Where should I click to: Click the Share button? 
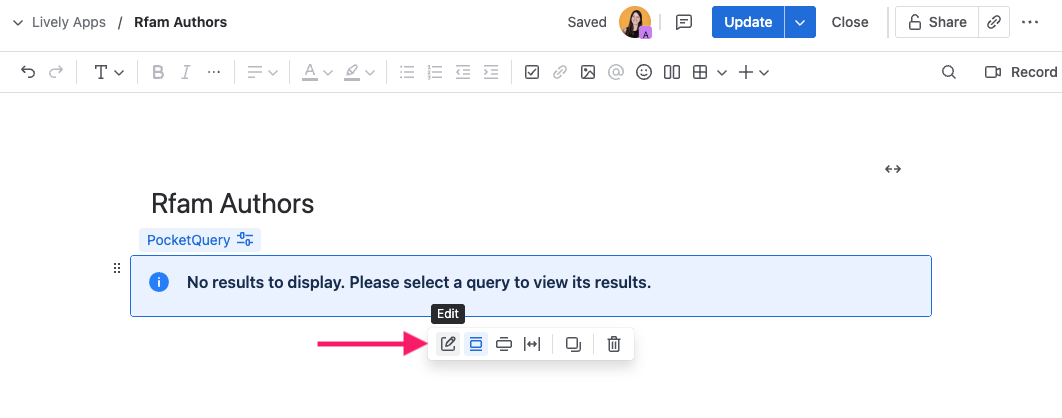tap(936, 22)
